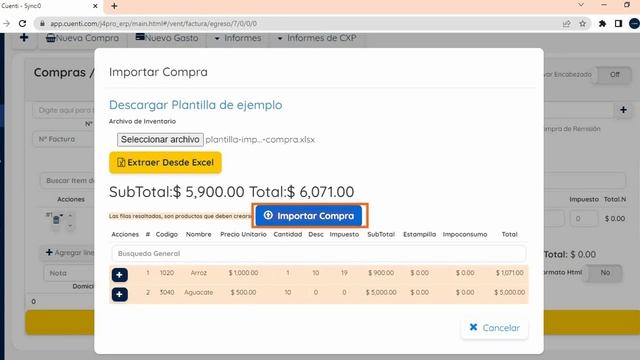This screenshot has width=640, height=360.
Task: Close the Cuenti browser tab
Action: 95,6
